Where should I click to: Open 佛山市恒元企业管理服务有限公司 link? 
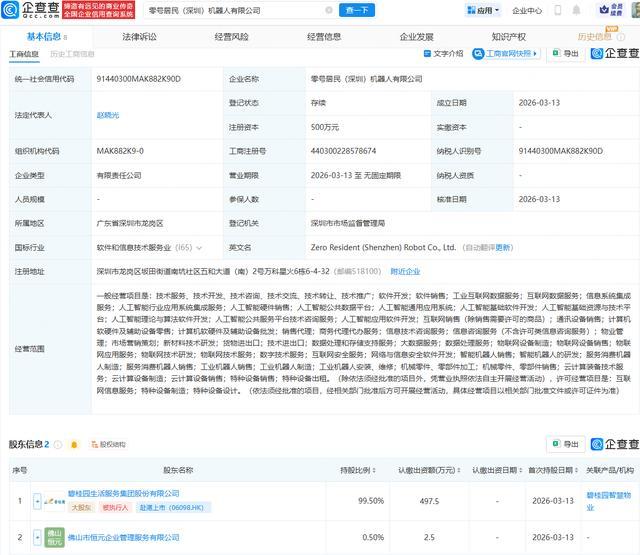click(x=124, y=537)
